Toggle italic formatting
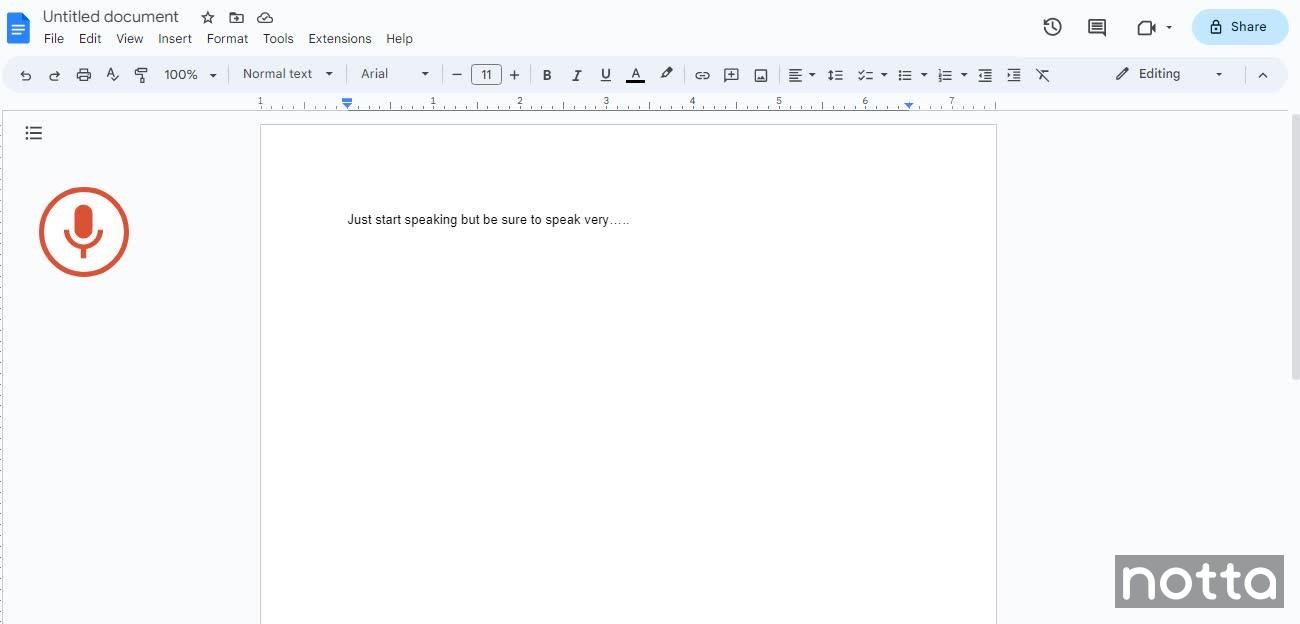Viewport: 1300px width, 624px height. (x=576, y=74)
